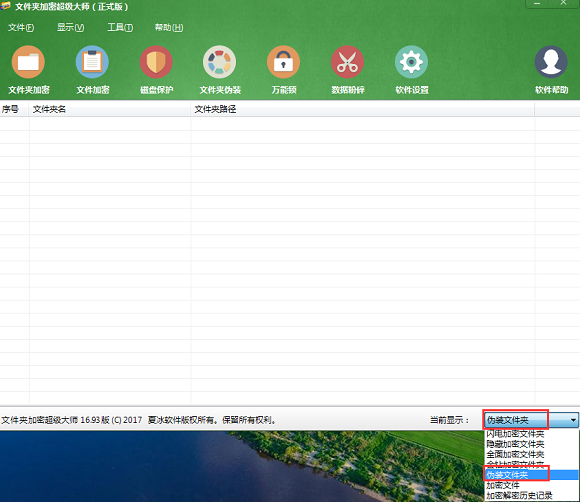The image size is (580, 502).
Task: Sort by 序号 column header
Action: click(x=14, y=109)
